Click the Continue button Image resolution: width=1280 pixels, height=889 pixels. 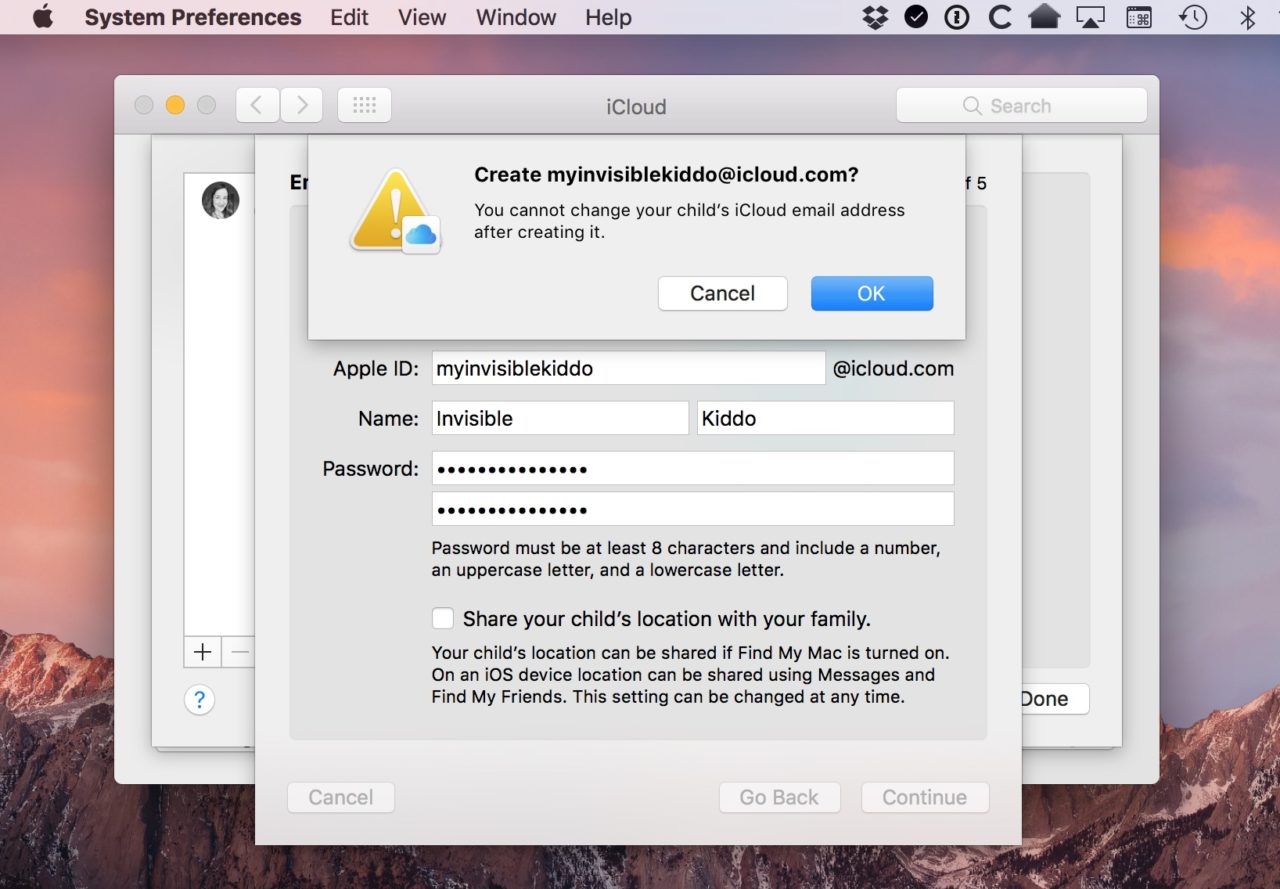click(x=925, y=797)
